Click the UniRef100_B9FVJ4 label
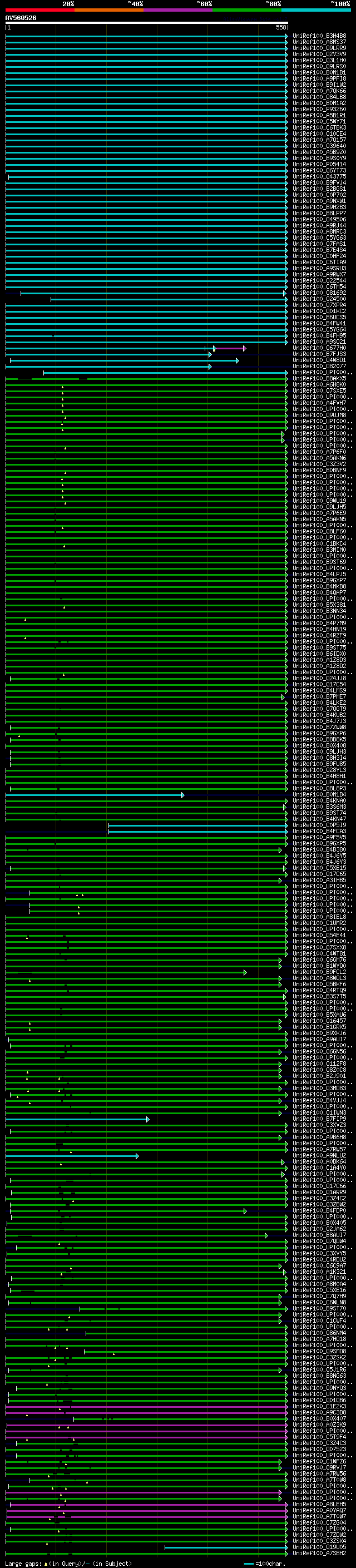Screen dimensions: 356x1568 point(319,182)
